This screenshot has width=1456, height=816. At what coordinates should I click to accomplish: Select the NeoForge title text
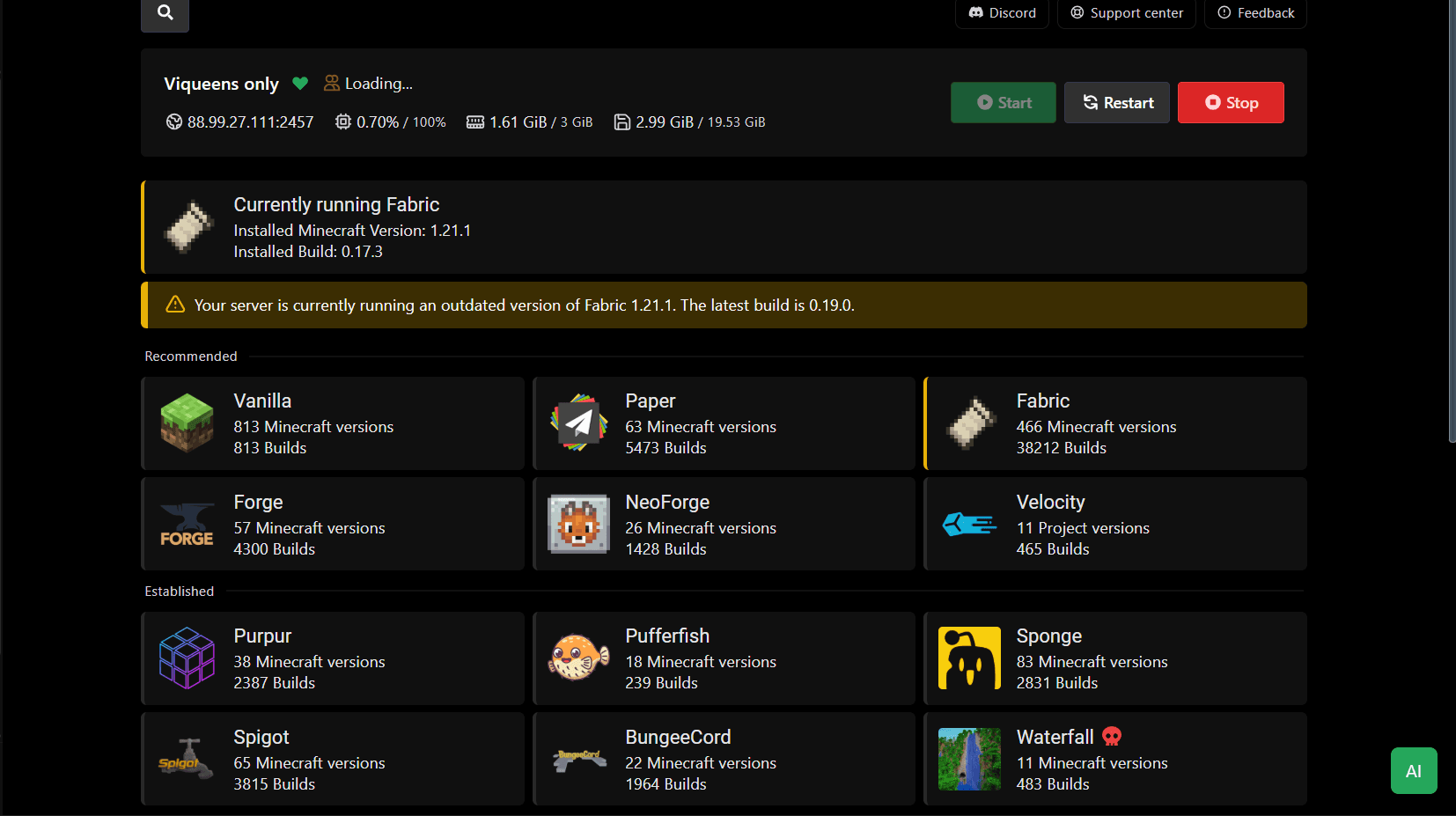click(667, 502)
